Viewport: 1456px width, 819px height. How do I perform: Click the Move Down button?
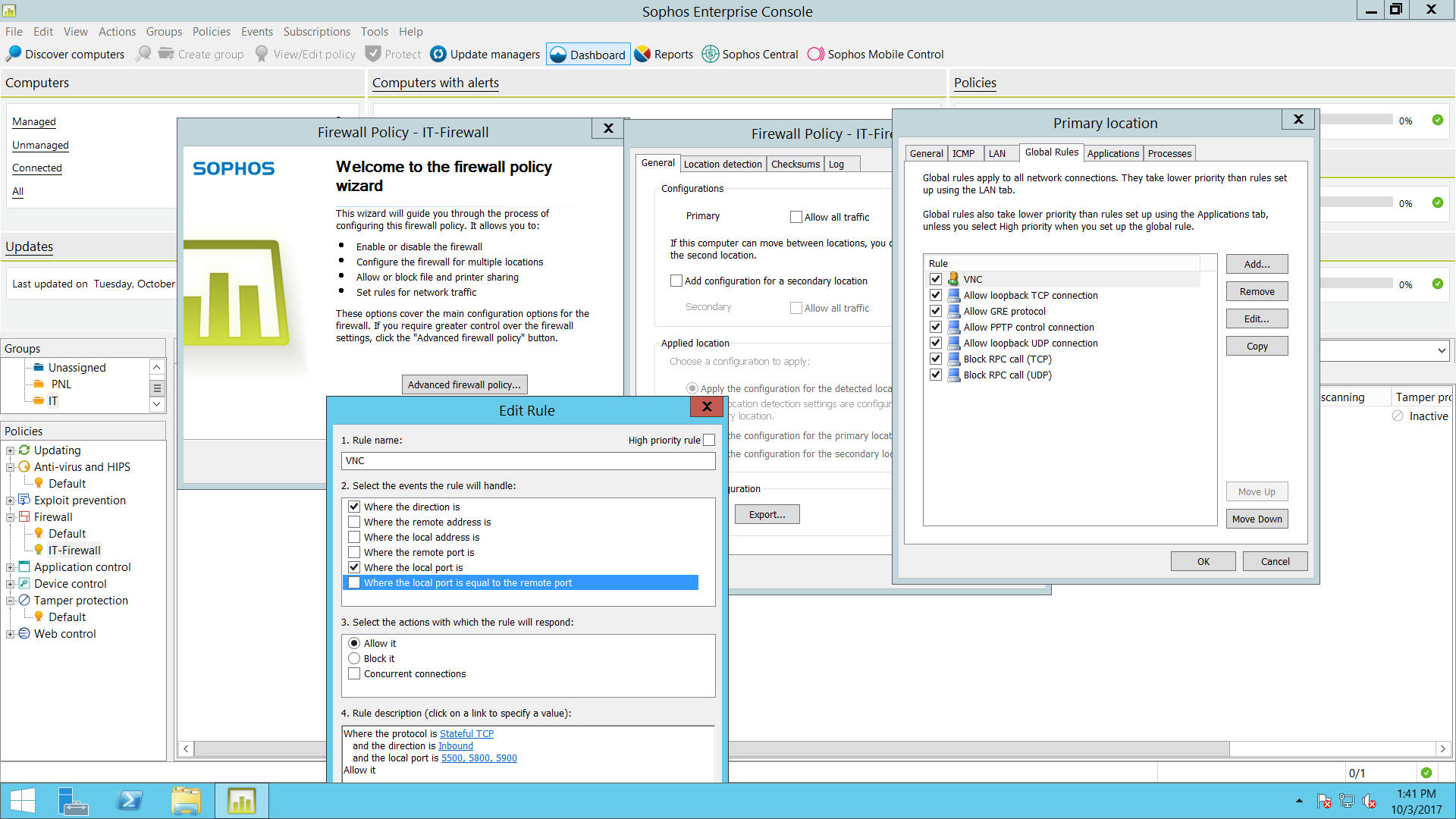pos(1257,519)
